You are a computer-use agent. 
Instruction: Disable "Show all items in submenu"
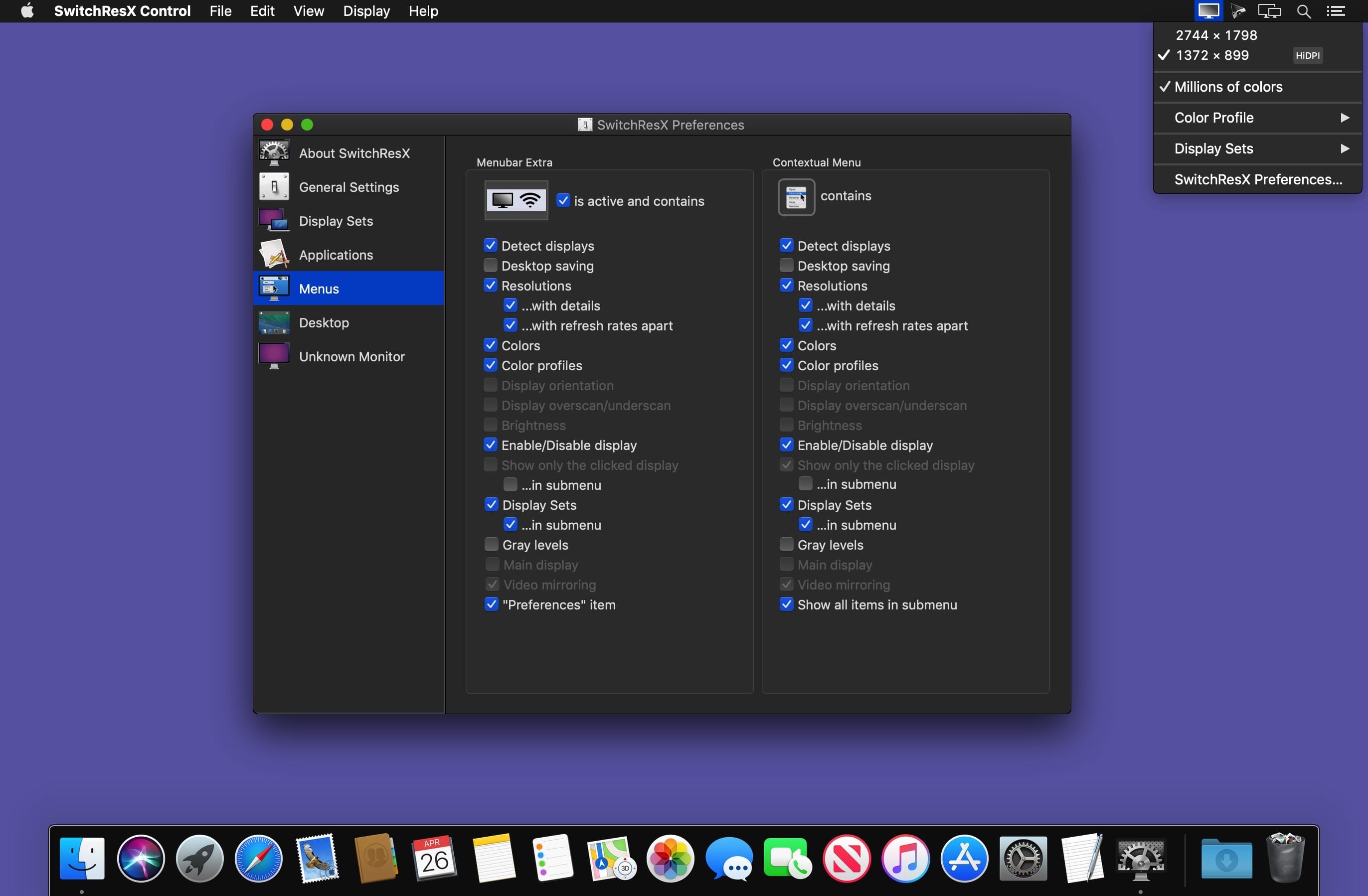coord(786,604)
